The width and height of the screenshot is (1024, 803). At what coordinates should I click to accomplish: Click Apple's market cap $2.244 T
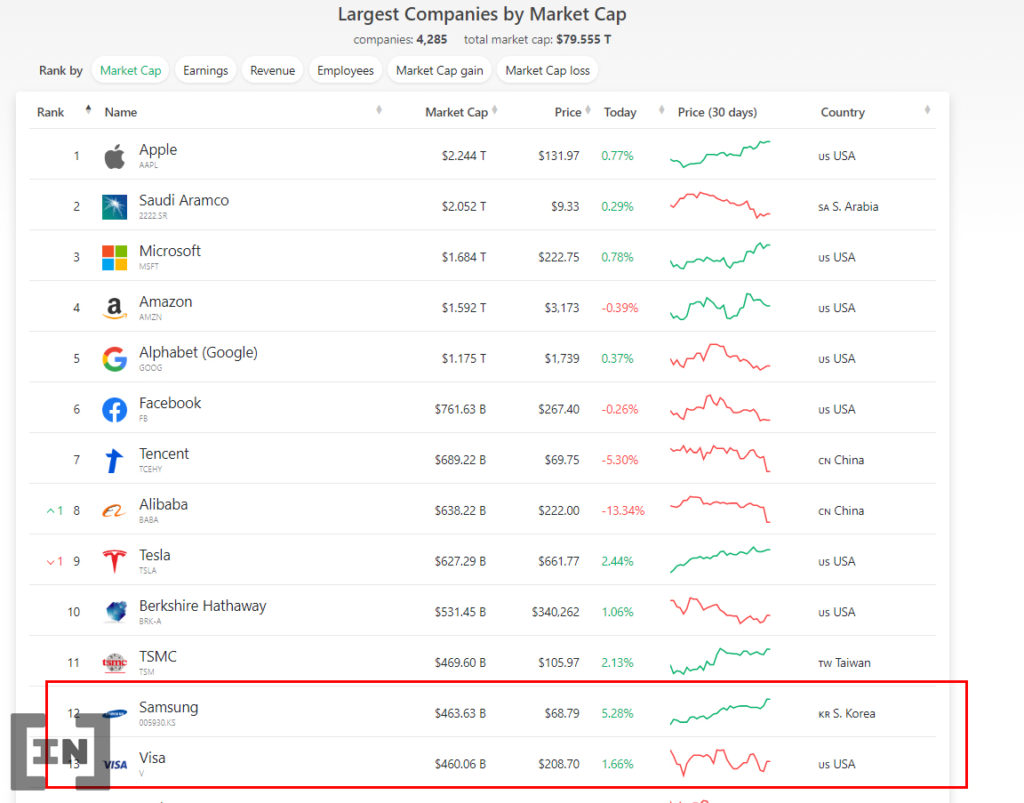tap(464, 156)
